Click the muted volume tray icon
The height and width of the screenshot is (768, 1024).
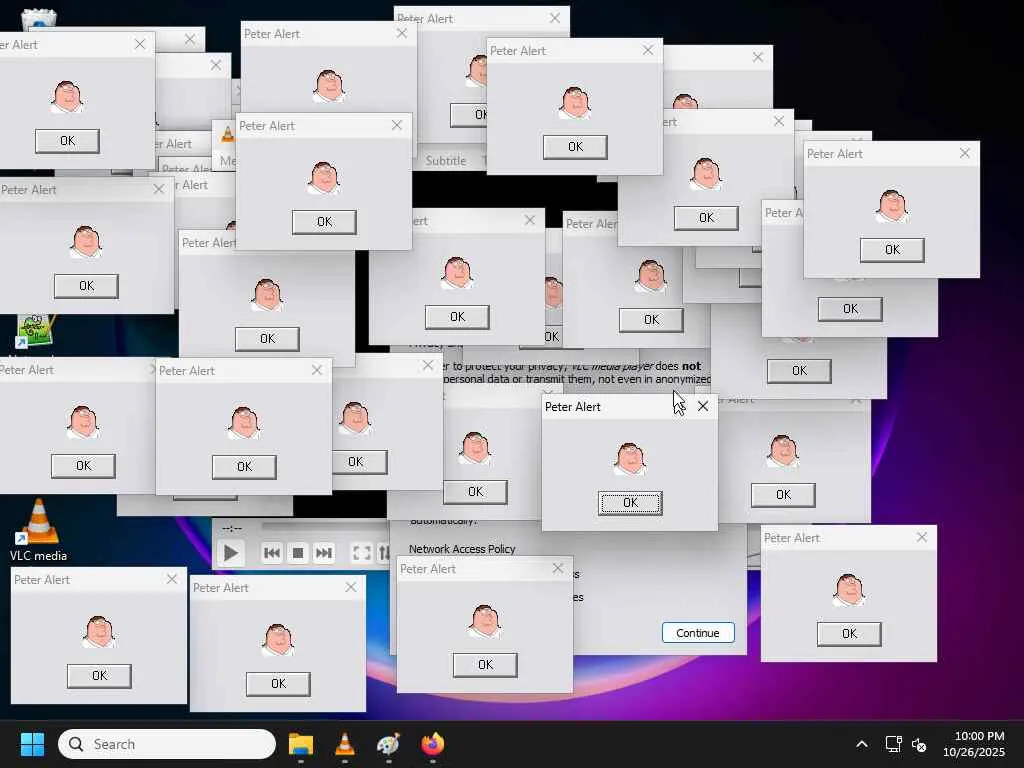coord(919,744)
